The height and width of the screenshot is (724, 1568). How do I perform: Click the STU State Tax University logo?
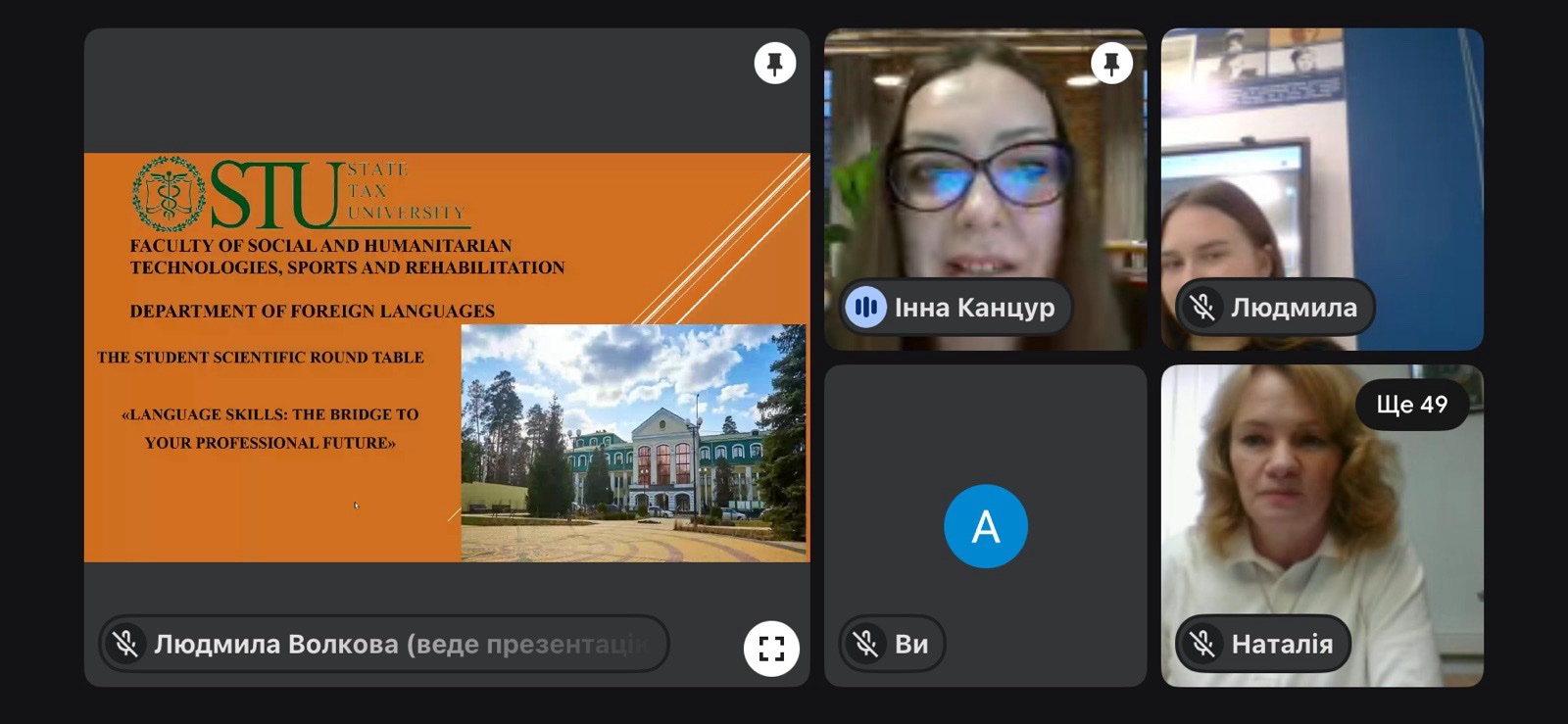[299, 194]
